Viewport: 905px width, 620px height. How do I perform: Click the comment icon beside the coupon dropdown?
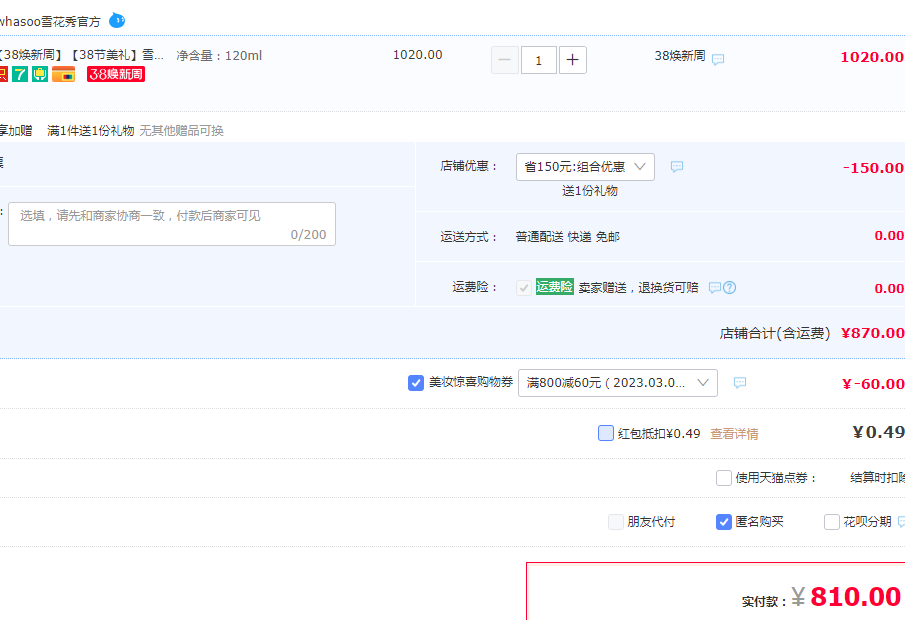click(740, 383)
